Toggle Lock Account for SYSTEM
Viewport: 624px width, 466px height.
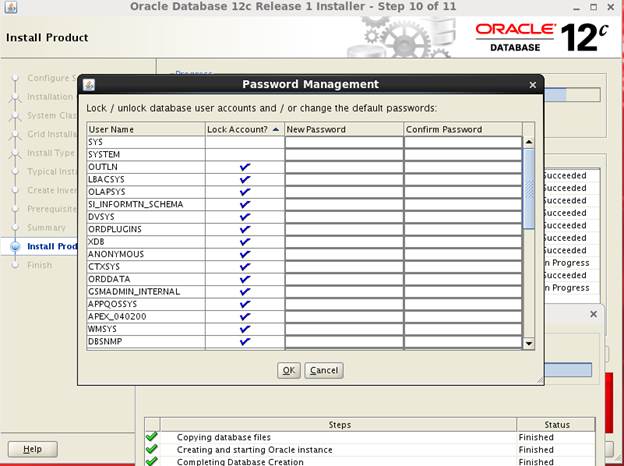click(x=245, y=154)
